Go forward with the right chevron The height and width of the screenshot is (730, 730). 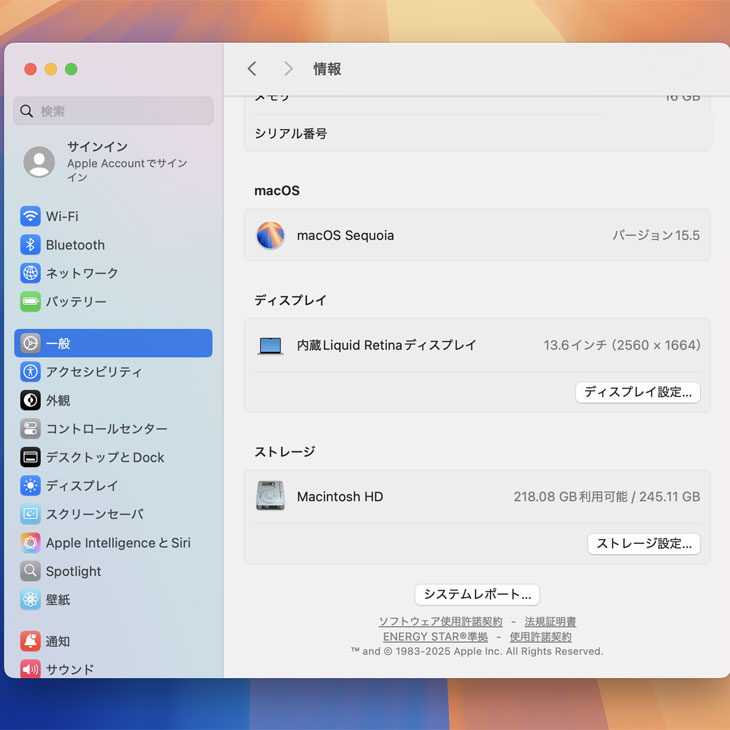pyautogui.click(x=288, y=68)
